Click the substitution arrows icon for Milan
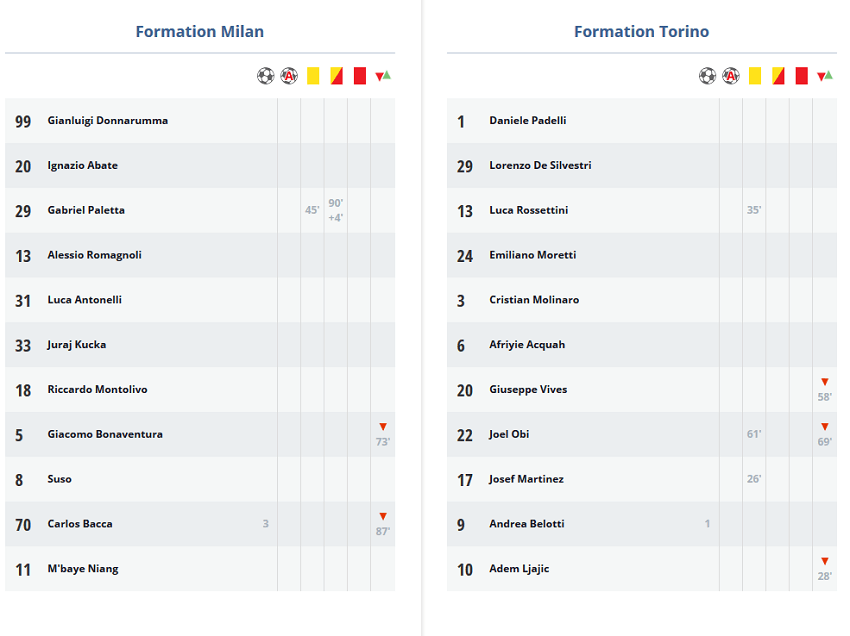The width and height of the screenshot is (850, 636). [x=383, y=76]
